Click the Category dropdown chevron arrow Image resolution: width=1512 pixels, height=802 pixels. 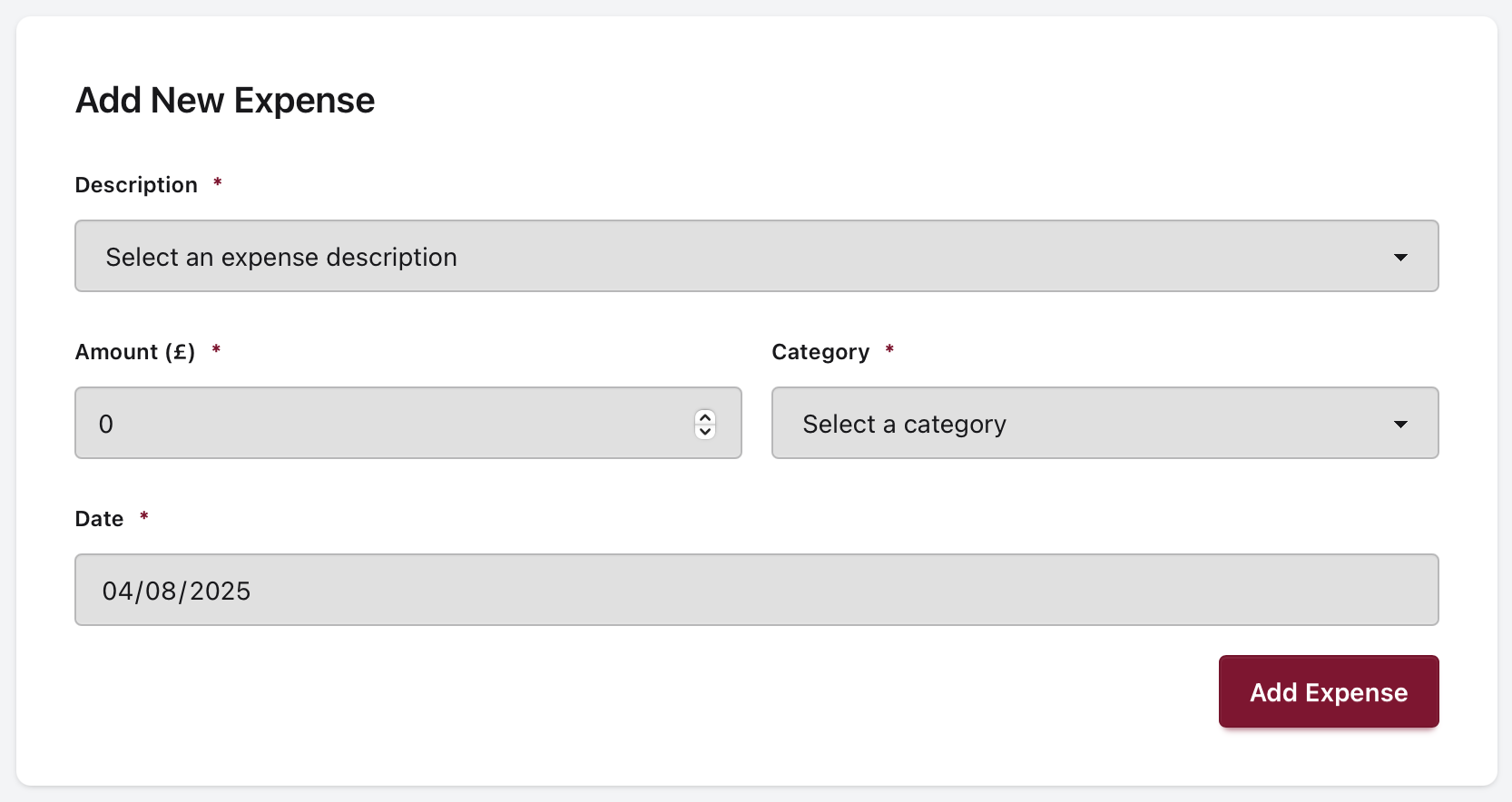1401,424
